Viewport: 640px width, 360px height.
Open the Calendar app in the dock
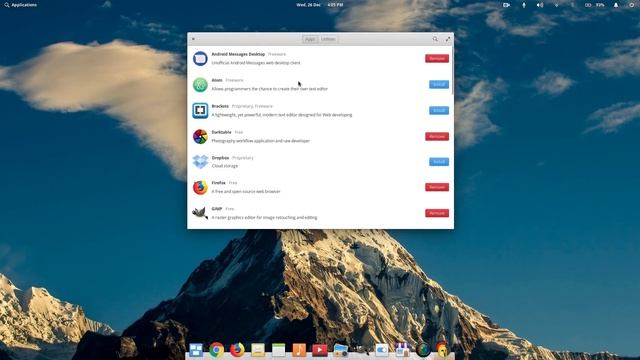click(x=278, y=350)
